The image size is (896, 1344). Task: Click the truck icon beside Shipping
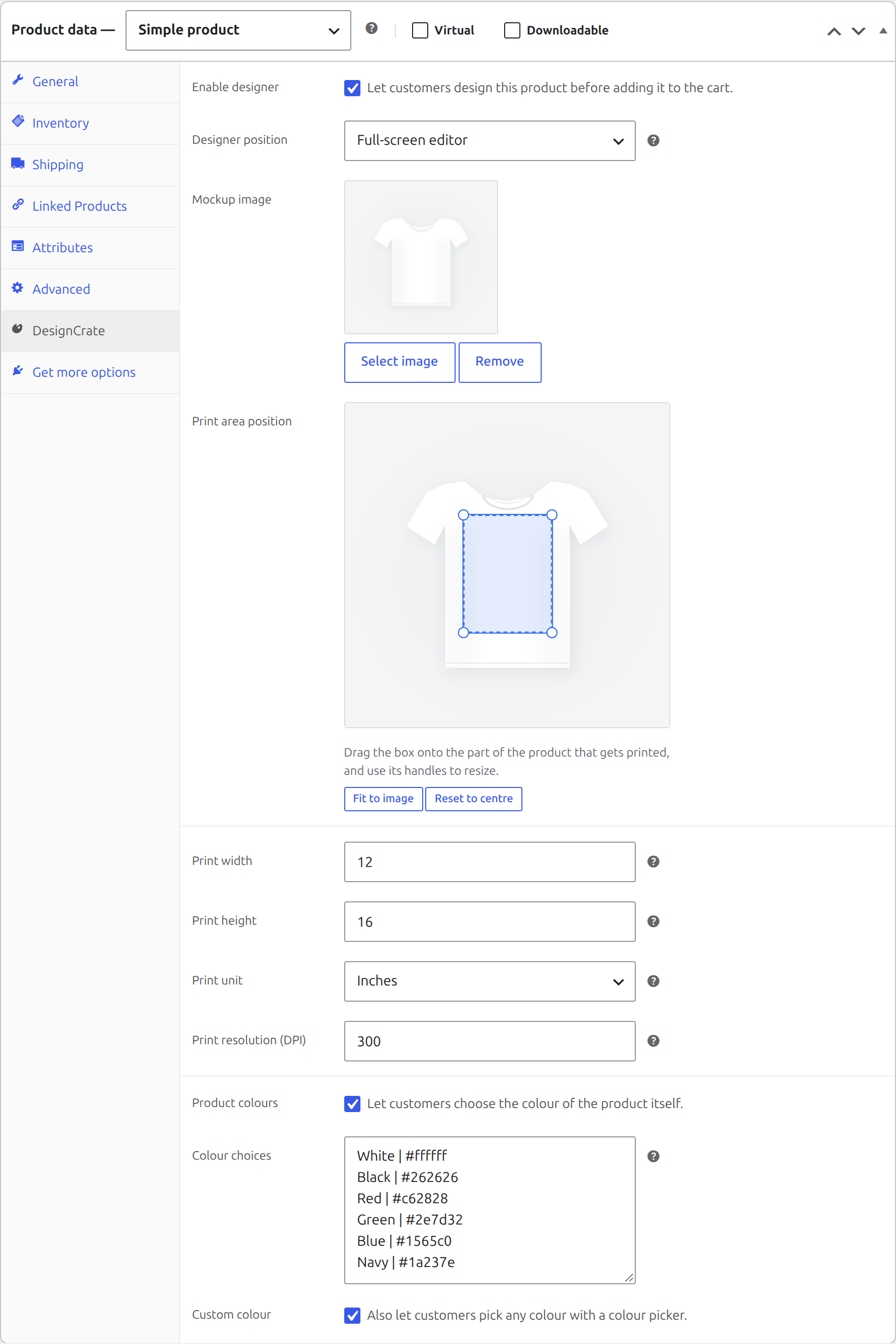click(x=18, y=164)
